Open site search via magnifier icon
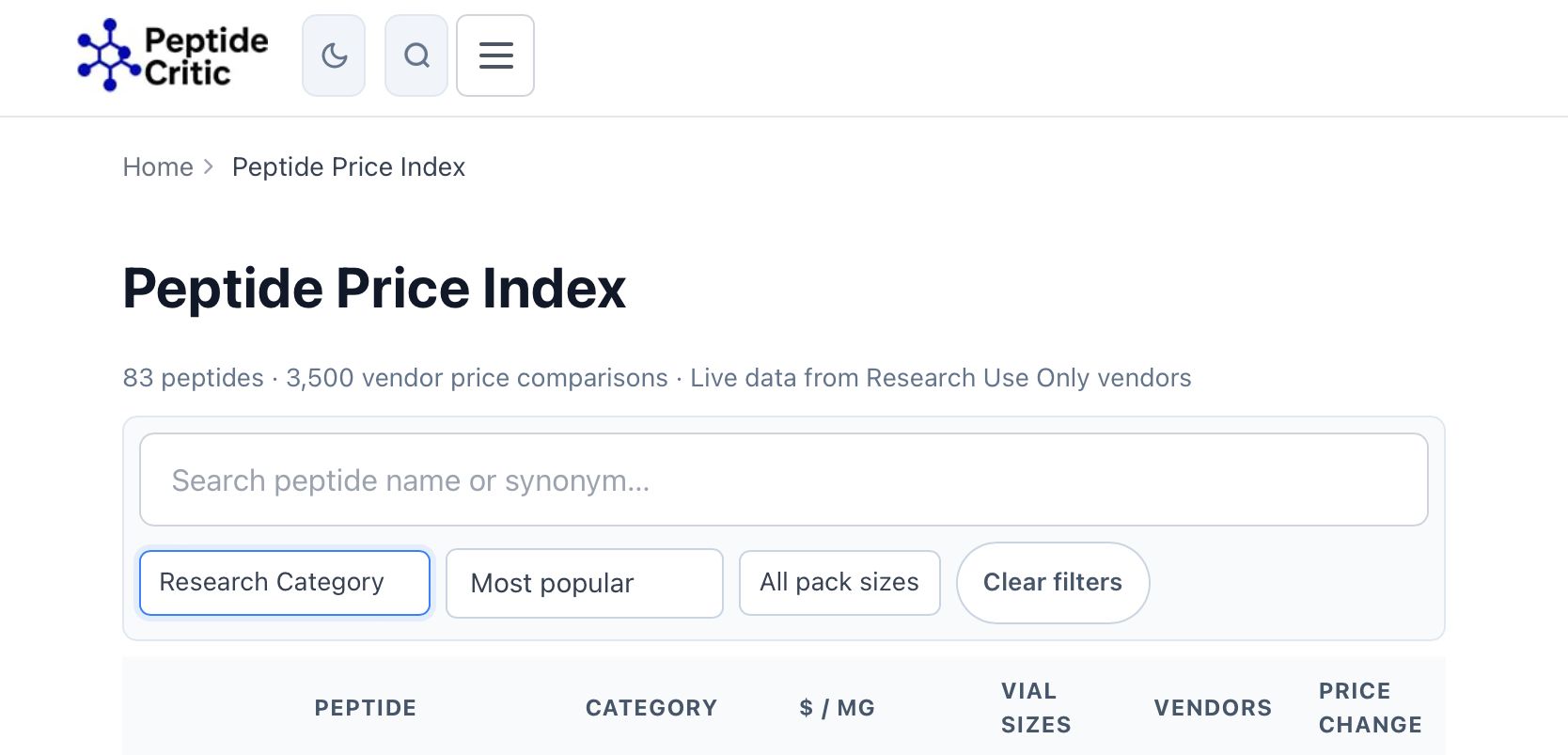This screenshot has height=755, width=1568. [x=416, y=55]
